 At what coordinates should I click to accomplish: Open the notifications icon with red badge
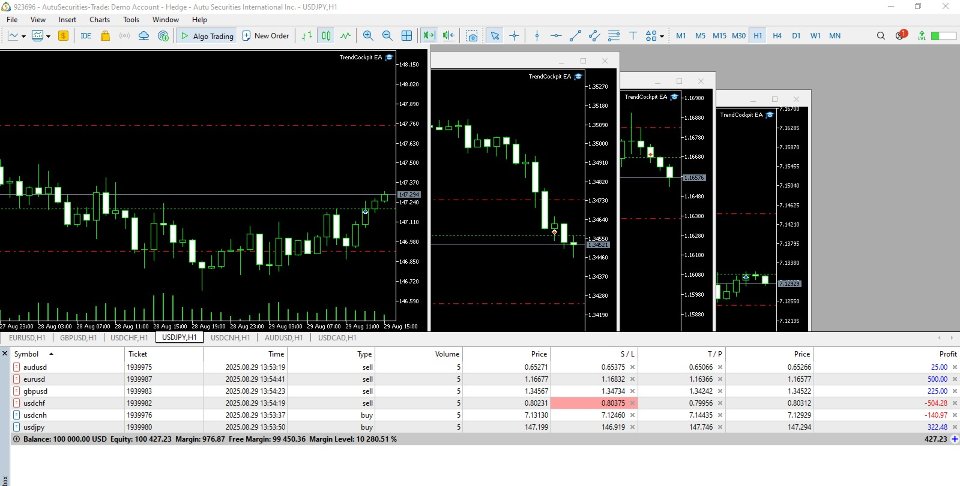coord(901,36)
